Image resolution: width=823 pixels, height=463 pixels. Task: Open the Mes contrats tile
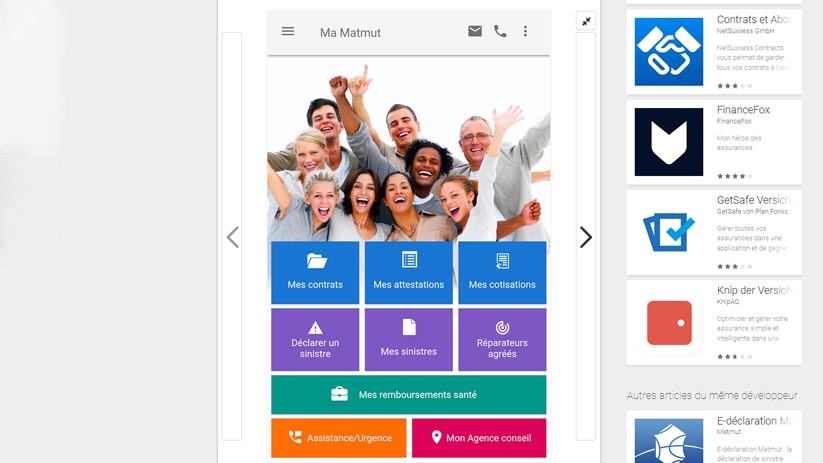tap(315, 272)
